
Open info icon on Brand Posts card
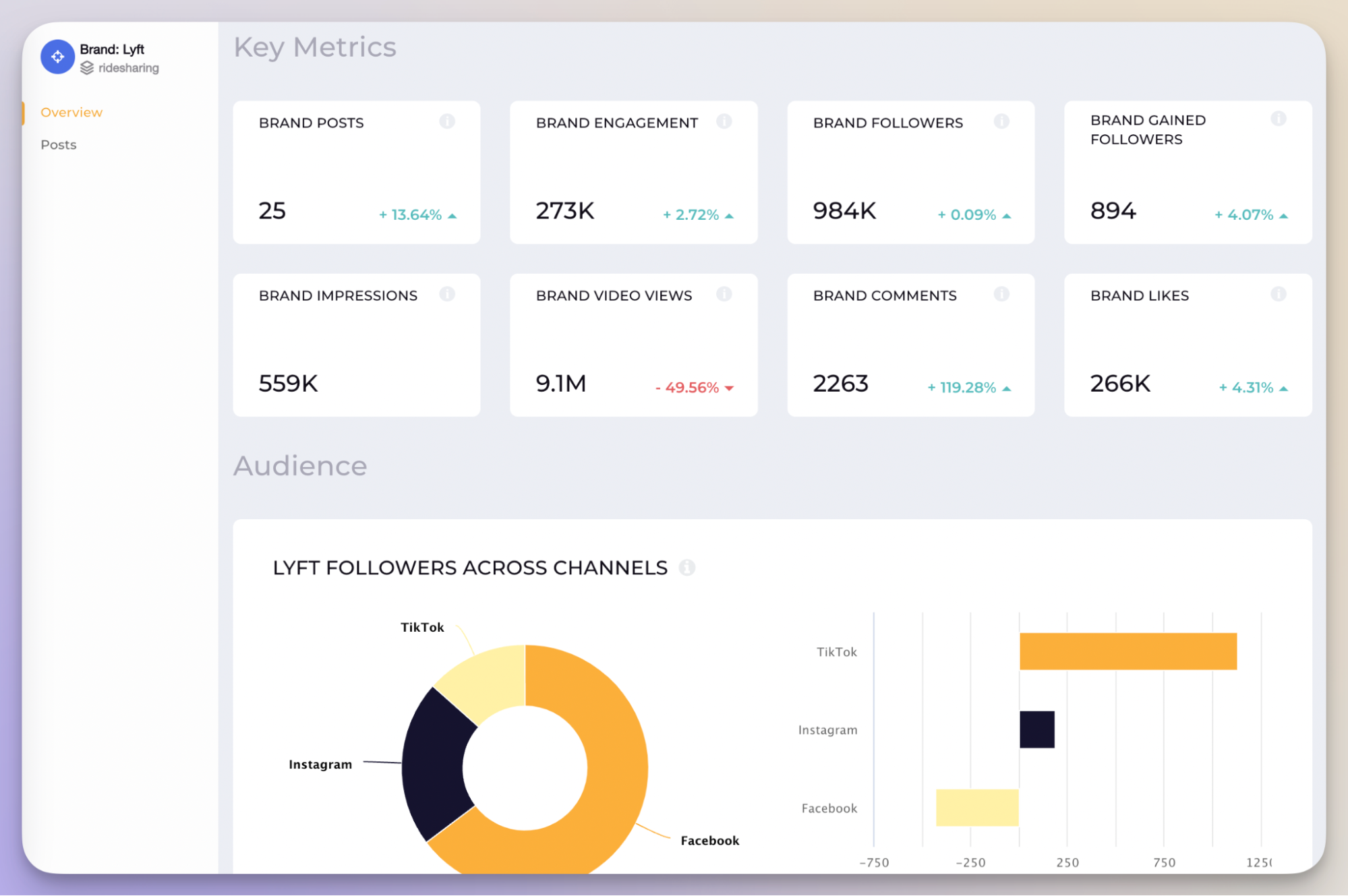(x=447, y=121)
